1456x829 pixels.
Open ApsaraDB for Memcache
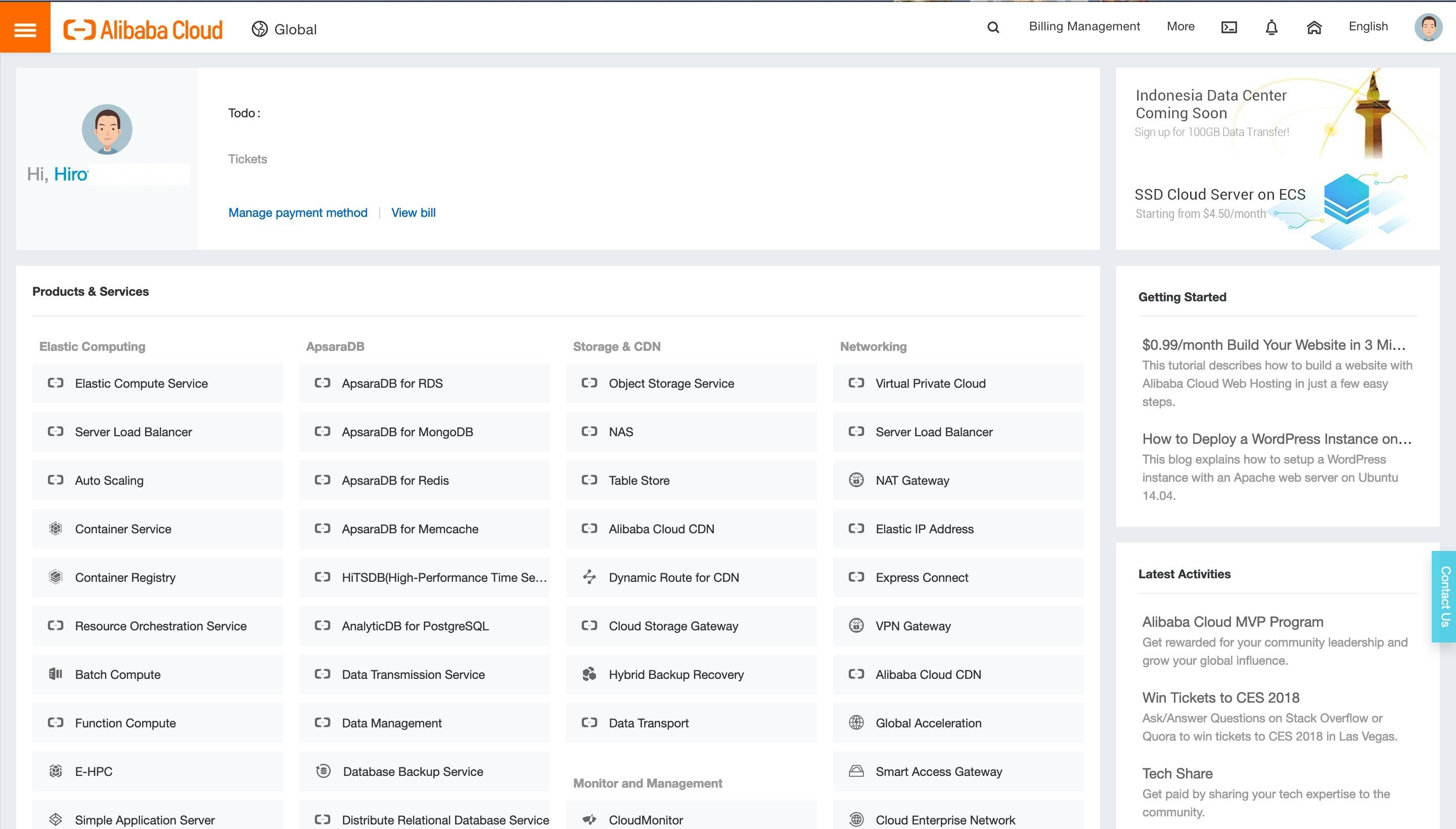click(x=424, y=528)
